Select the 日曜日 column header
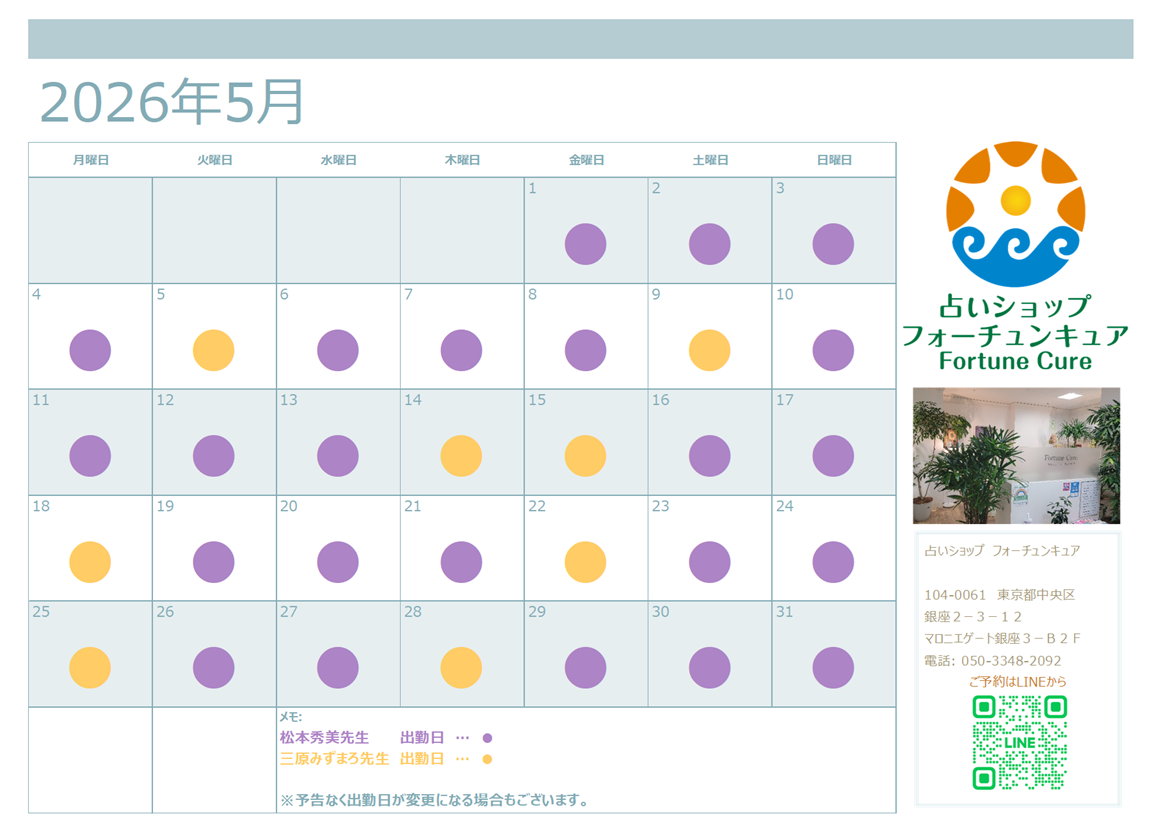Viewport: 1154px width, 837px height. click(833, 160)
